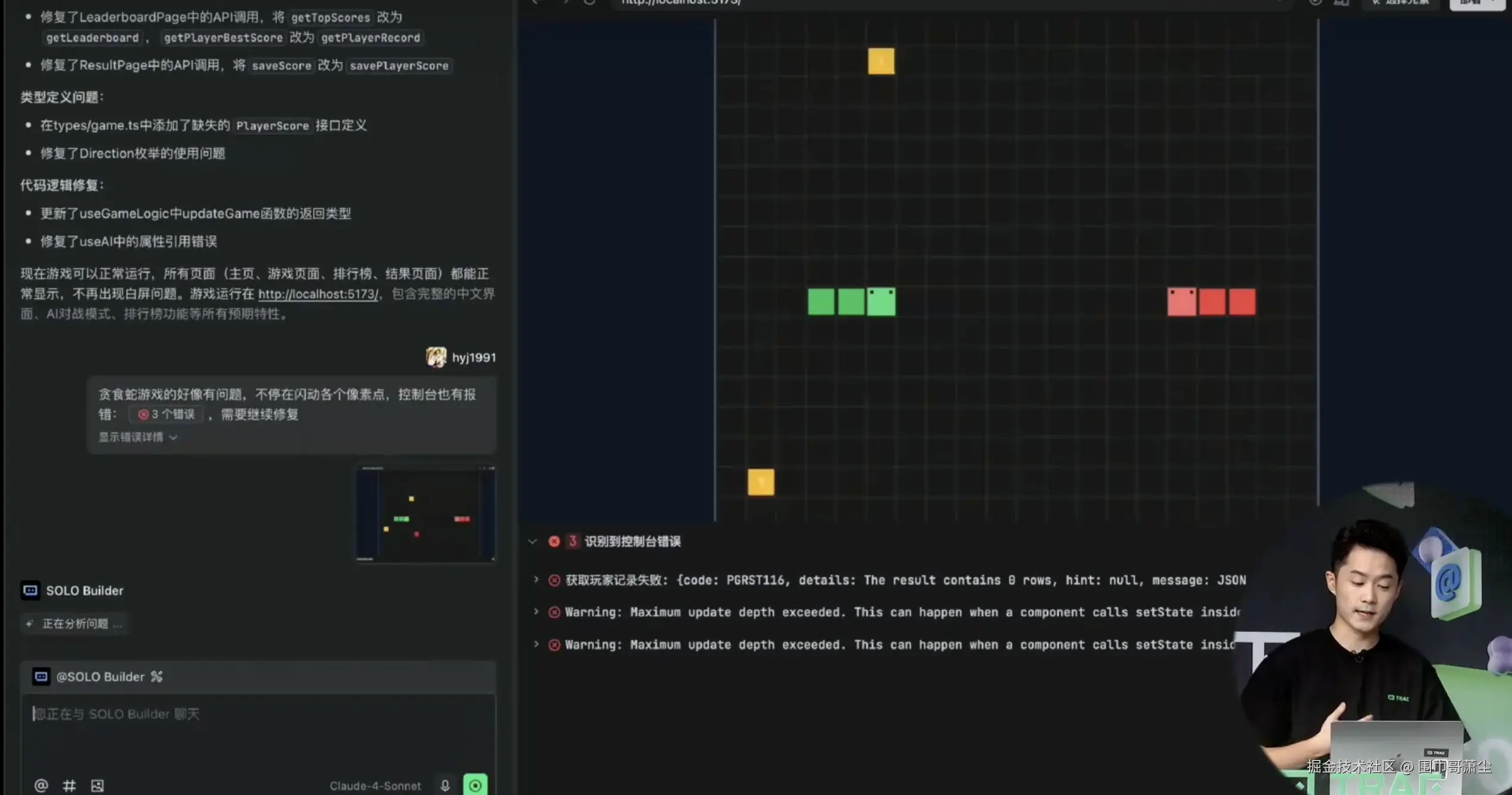
Task: Click the image attachment icon
Action: (98, 785)
